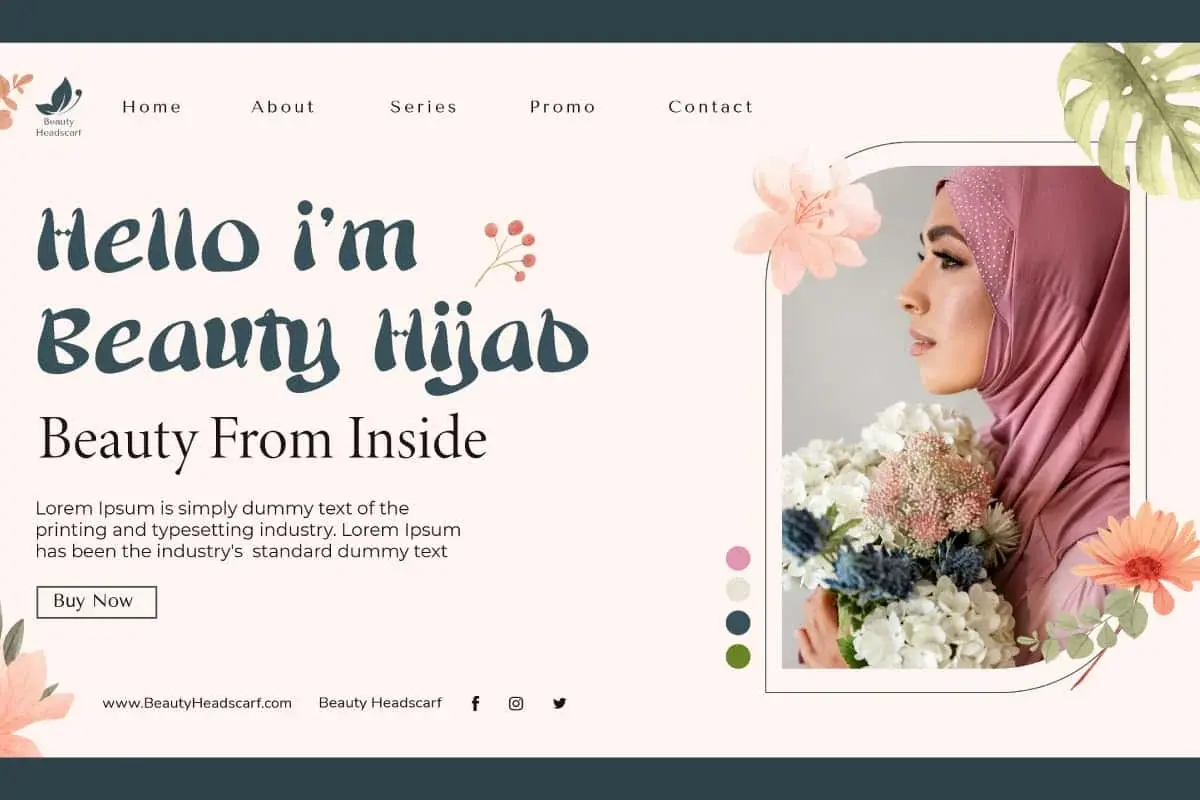The height and width of the screenshot is (800, 1200).
Task: Follow the www.BeautyHeadscarf.com link
Action: click(x=197, y=703)
